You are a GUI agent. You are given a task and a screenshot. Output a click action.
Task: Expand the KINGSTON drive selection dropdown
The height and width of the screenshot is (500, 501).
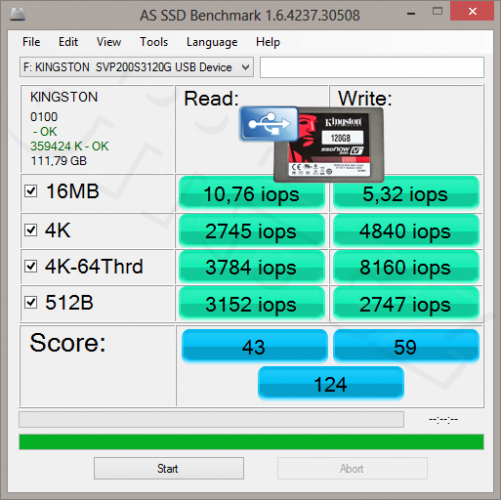(136, 67)
